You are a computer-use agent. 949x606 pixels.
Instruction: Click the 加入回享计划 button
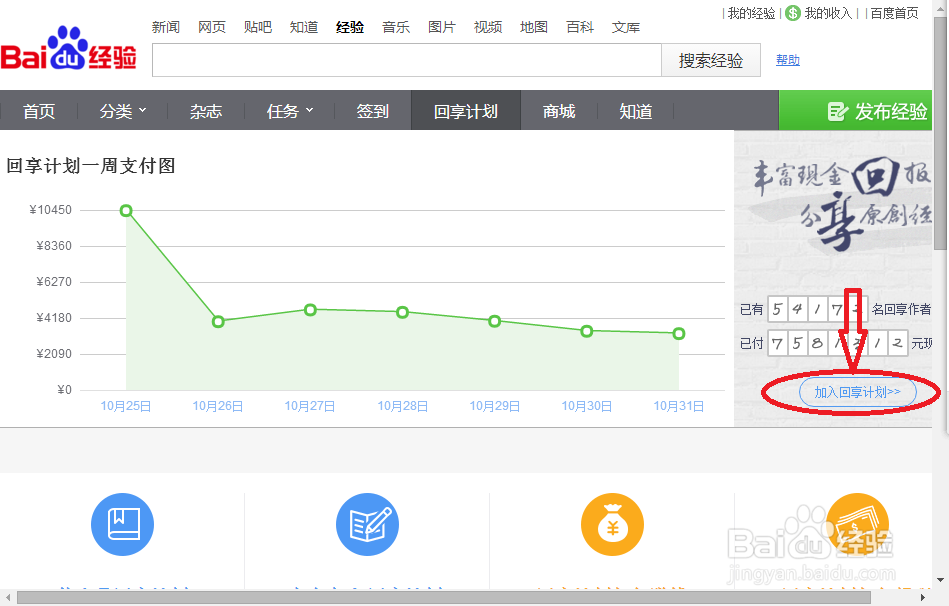coord(858,392)
